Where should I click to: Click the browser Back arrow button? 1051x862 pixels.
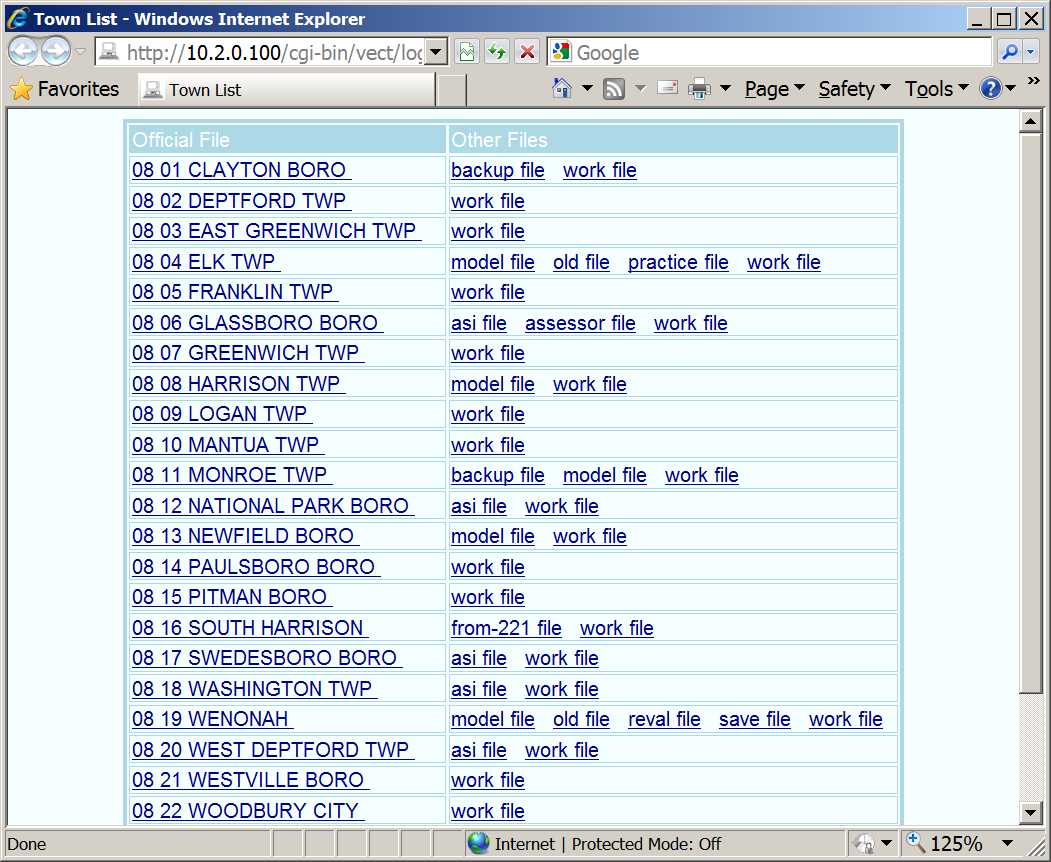point(24,52)
